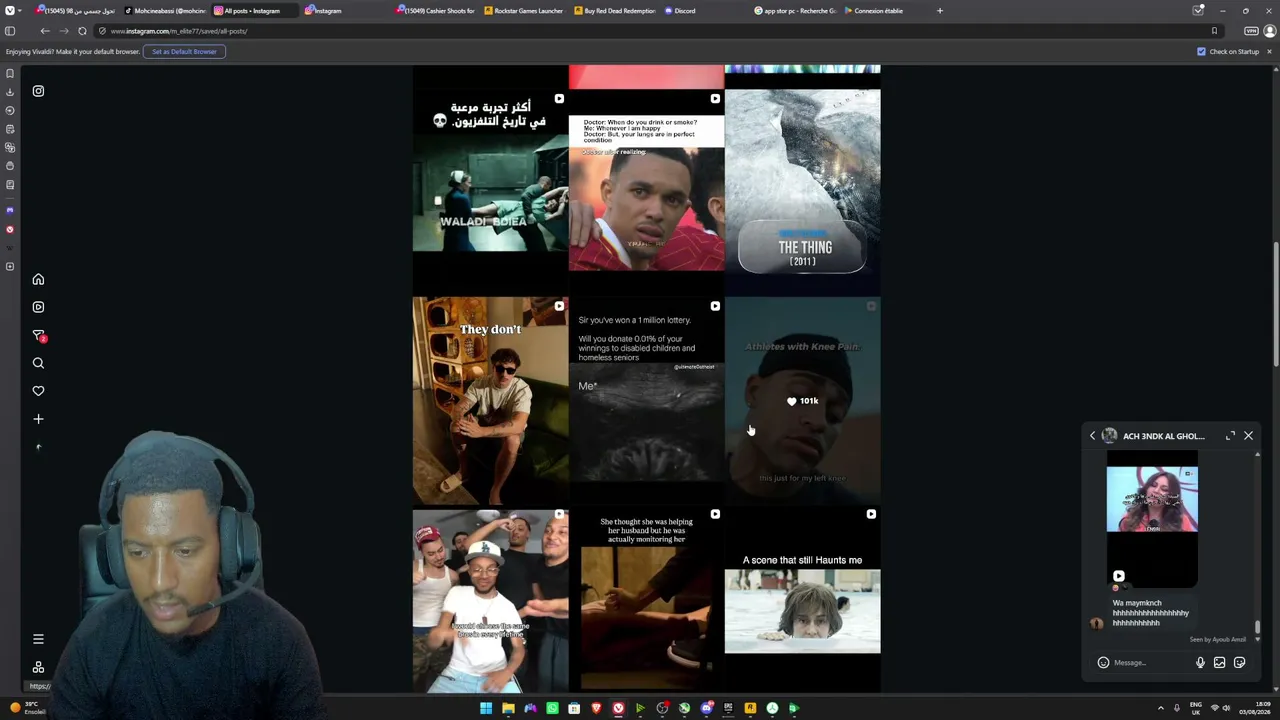Show hidden system tray icons
Screen dimensions: 1280x720
[x=1161, y=708]
